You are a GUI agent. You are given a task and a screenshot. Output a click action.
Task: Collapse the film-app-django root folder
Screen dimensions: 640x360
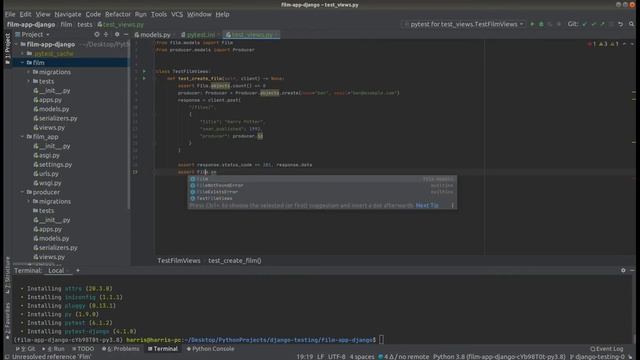click(16, 44)
